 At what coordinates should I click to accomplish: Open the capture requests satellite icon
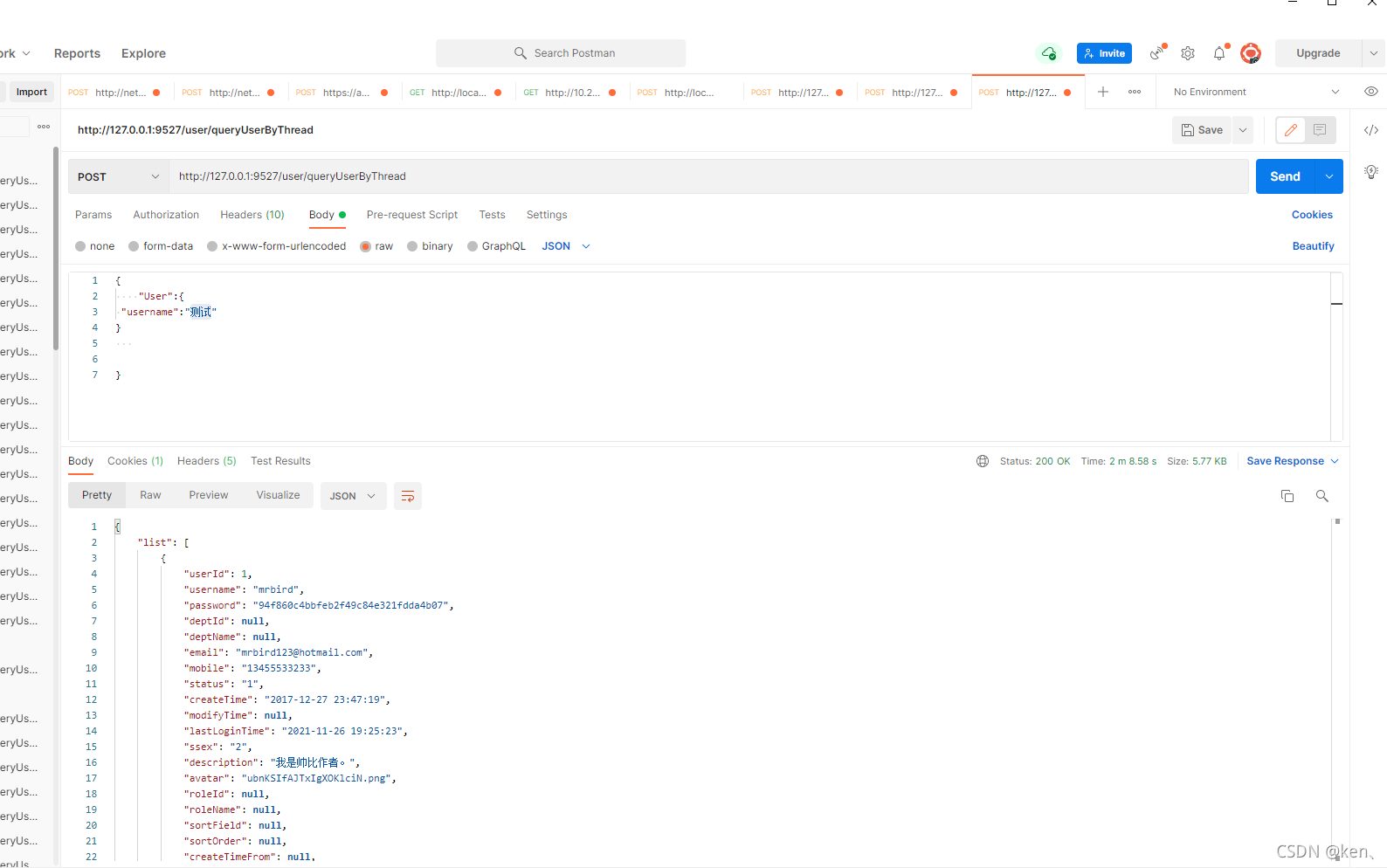1158,53
